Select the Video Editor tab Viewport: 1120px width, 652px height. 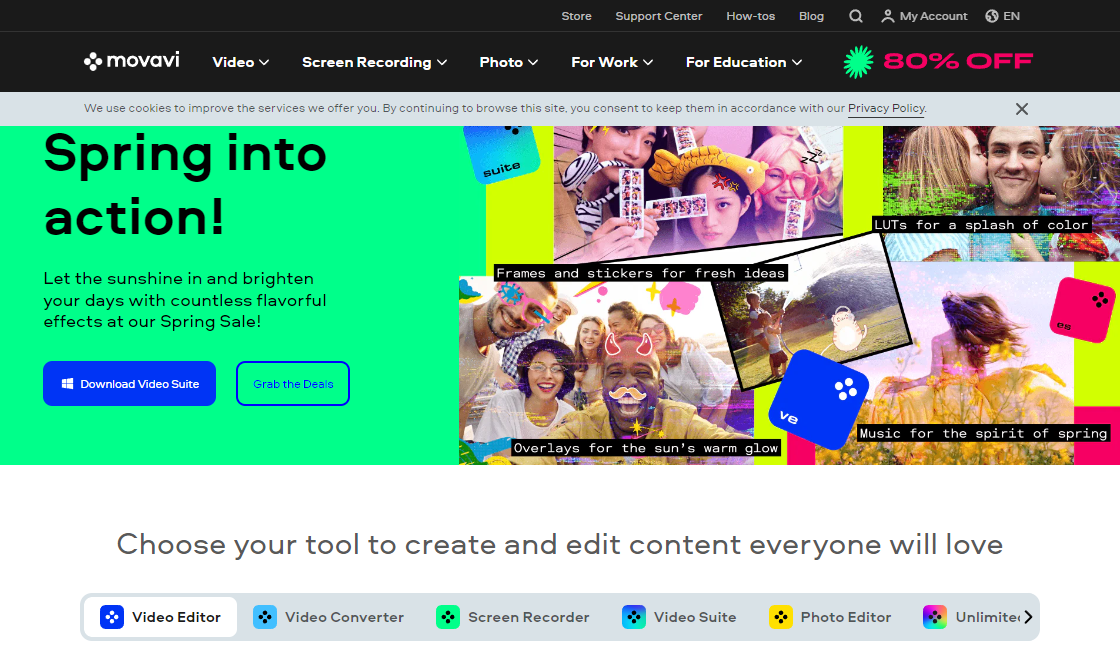point(160,617)
